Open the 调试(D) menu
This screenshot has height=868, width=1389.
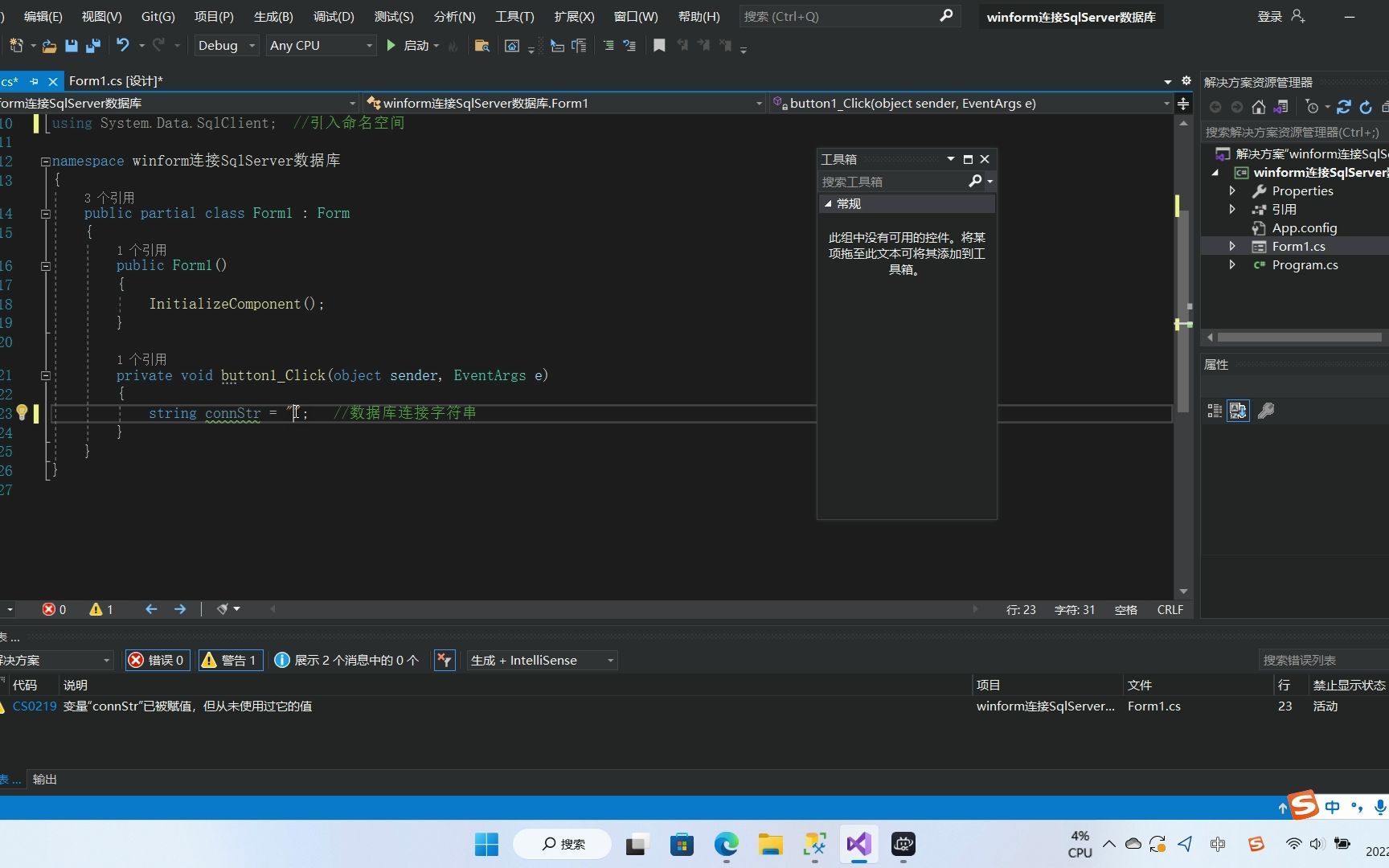[x=333, y=16]
